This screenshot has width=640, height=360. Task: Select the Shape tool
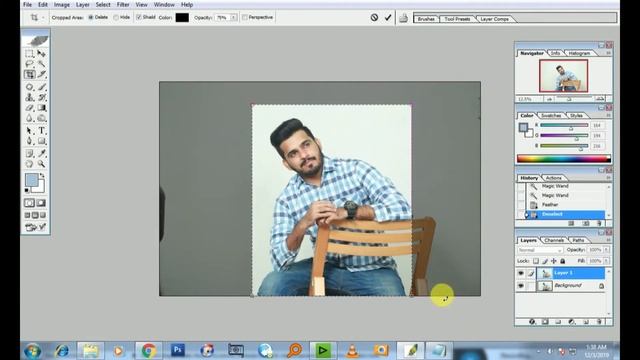41,141
